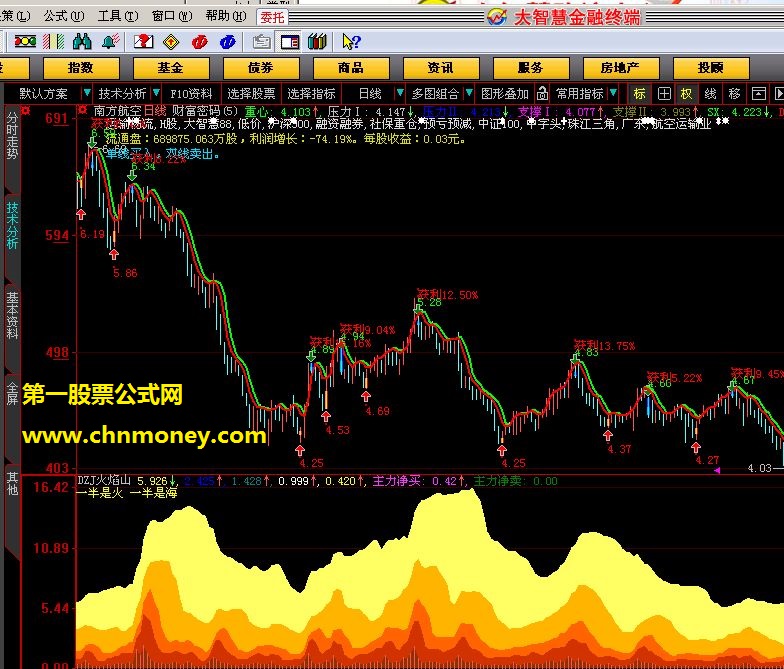Expand the 日线 period dropdown arrow
This screenshot has height=669, width=784.
point(400,93)
